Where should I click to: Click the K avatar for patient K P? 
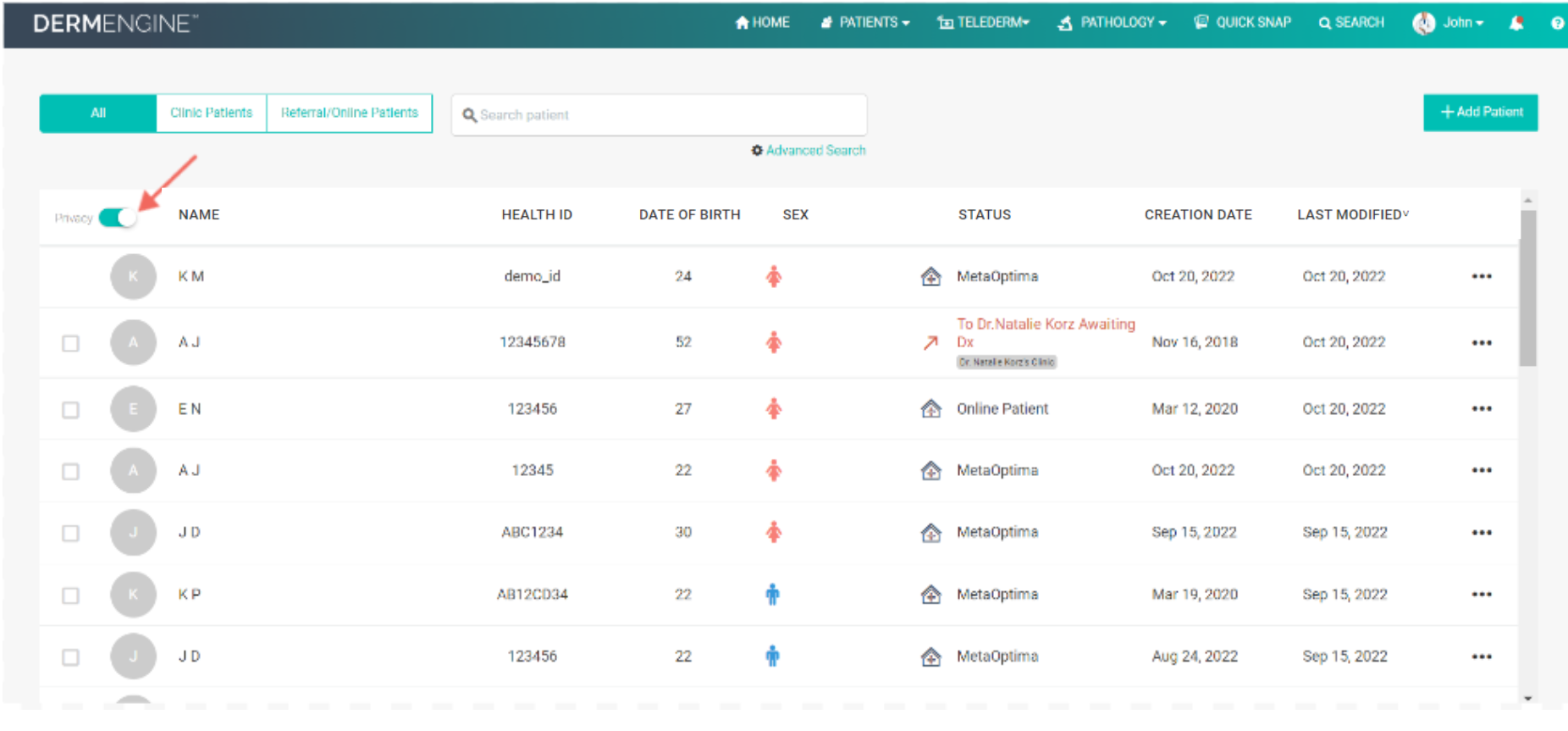coord(133,595)
